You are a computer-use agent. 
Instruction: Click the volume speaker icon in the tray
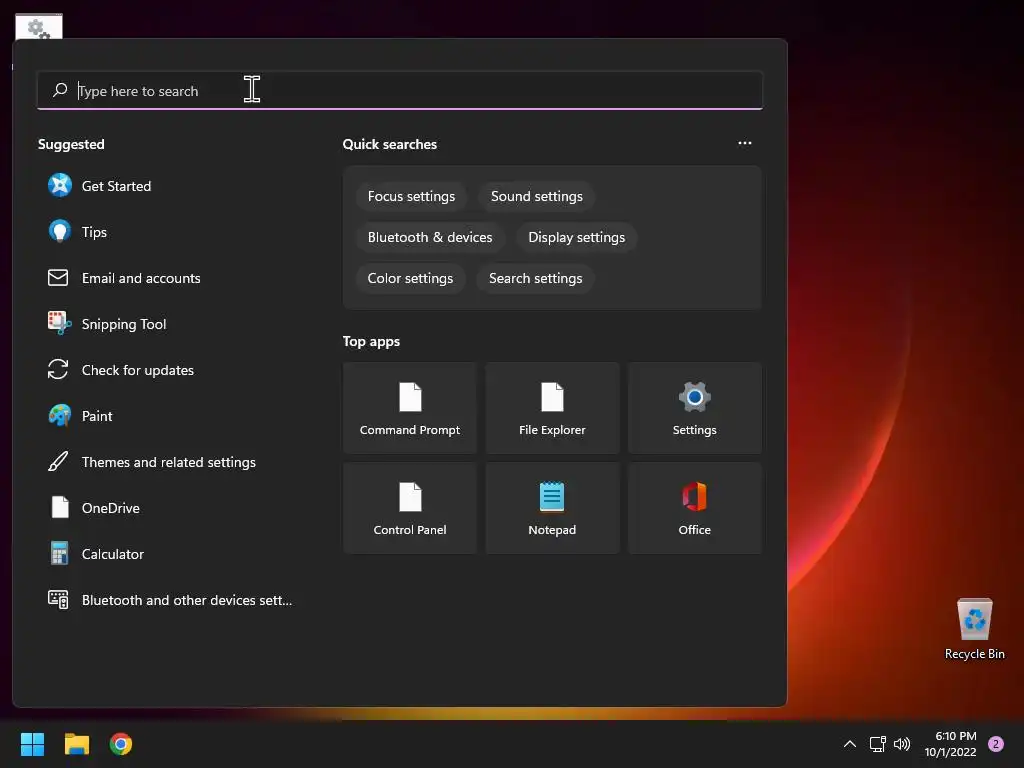(x=902, y=744)
